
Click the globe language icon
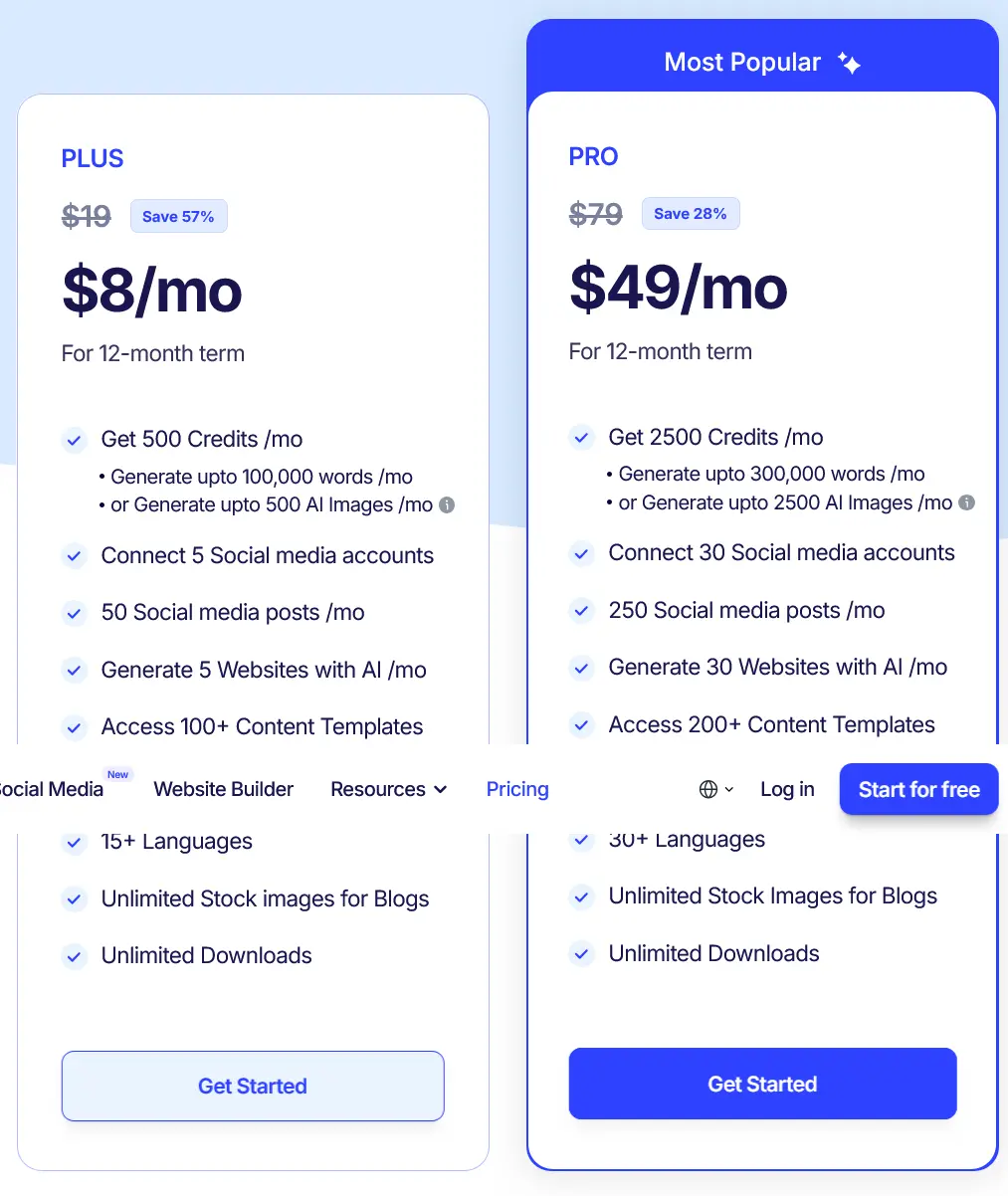tap(709, 789)
